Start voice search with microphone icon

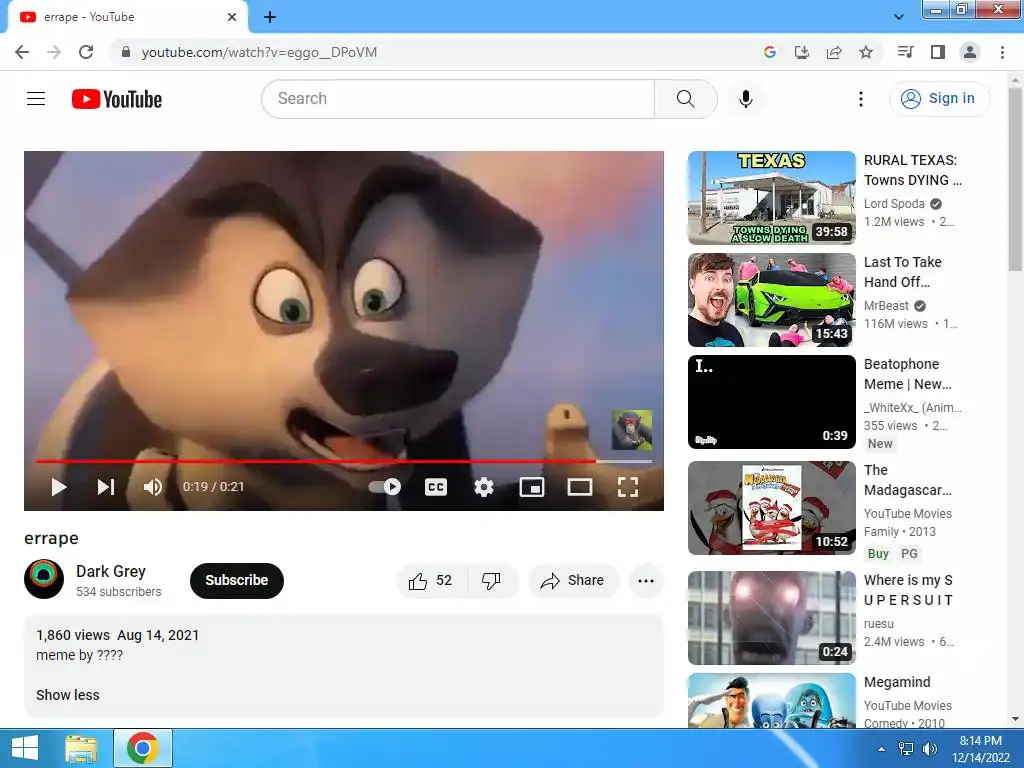tap(745, 99)
